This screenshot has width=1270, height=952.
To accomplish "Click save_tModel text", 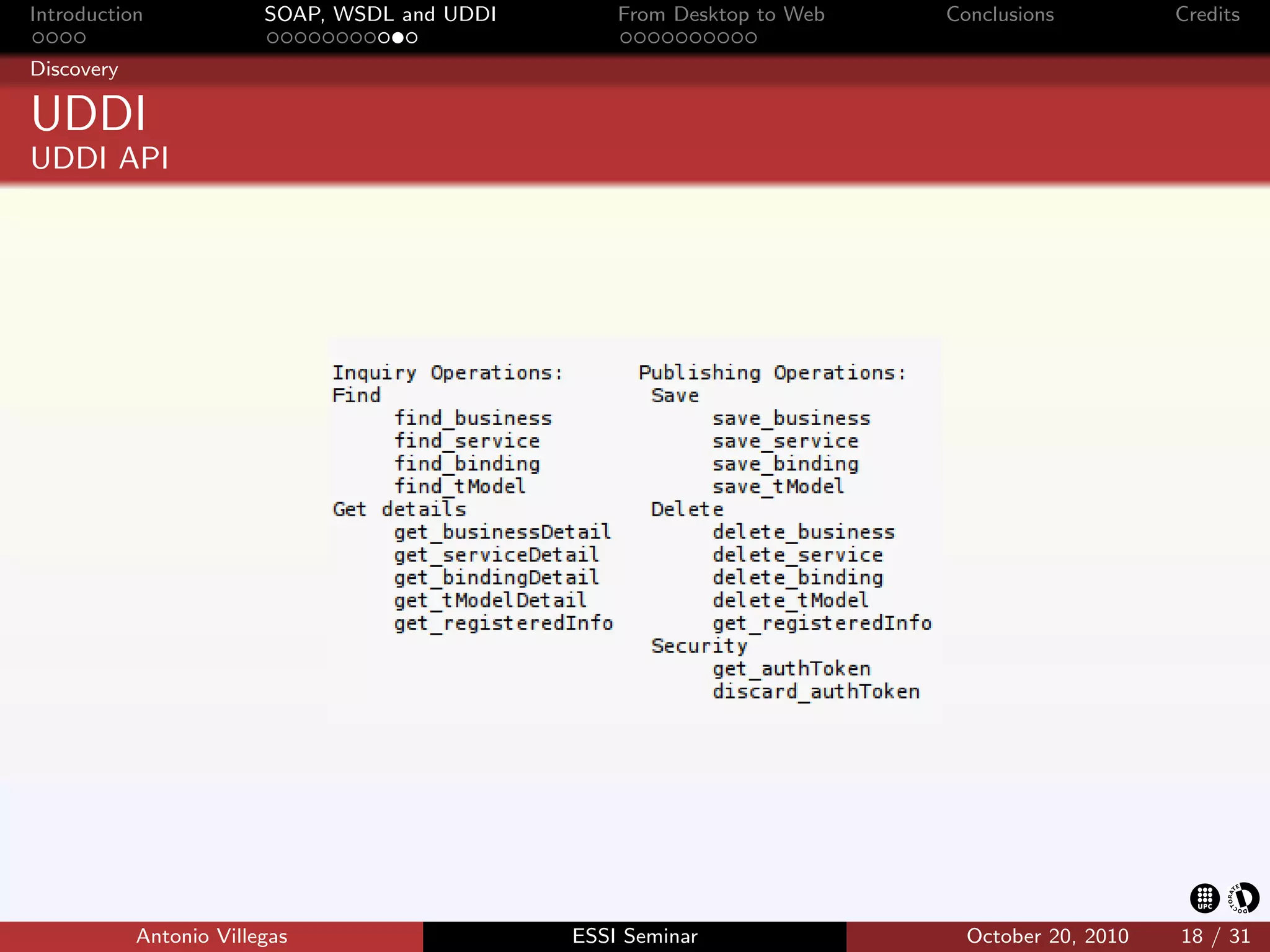I will (x=779, y=487).
